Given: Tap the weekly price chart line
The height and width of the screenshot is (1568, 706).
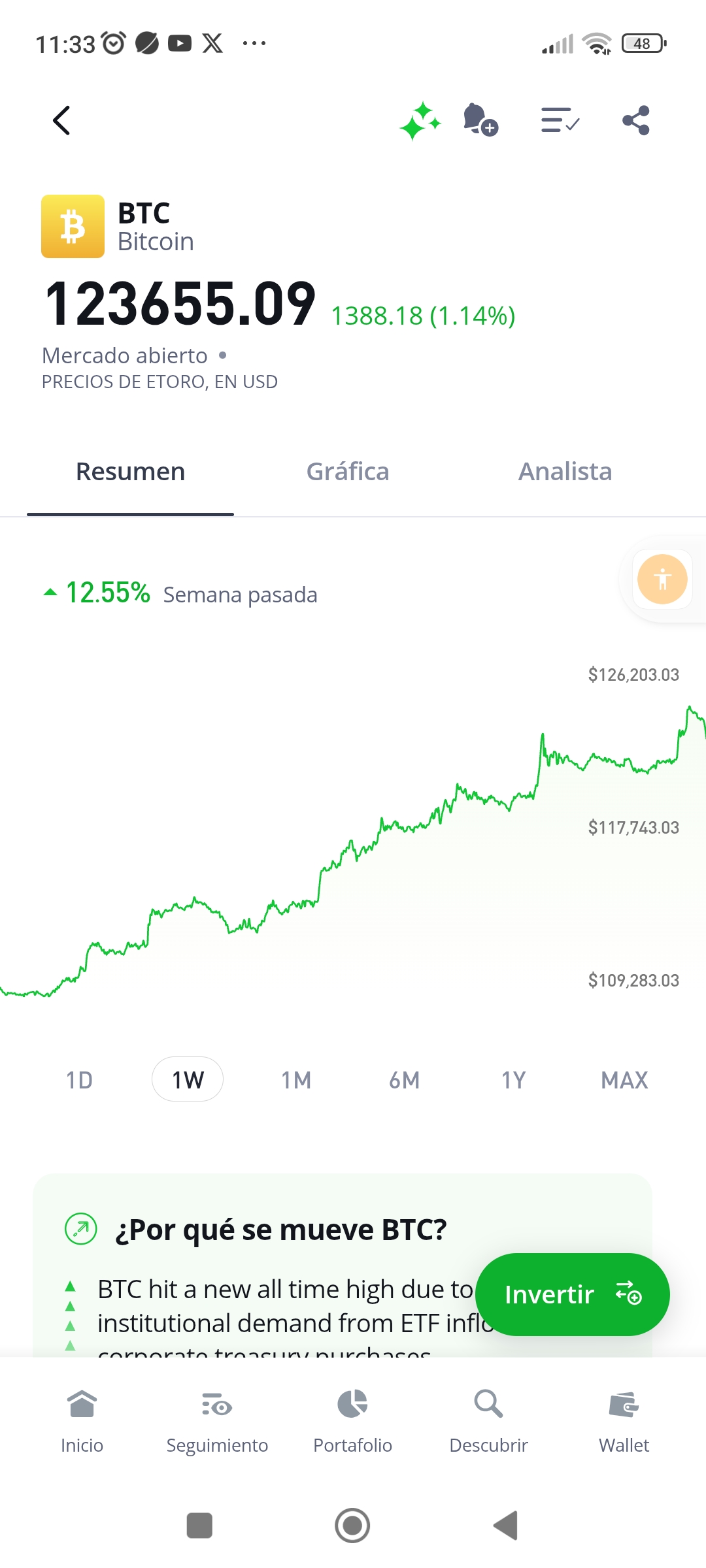Looking at the screenshot, I should (353, 849).
